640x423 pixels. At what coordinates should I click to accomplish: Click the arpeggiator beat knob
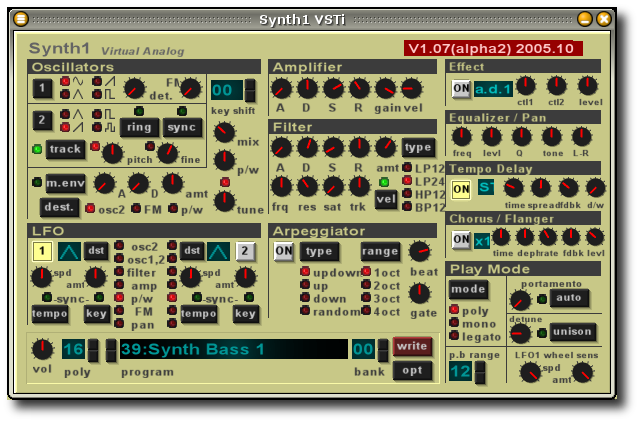coord(420,252)
